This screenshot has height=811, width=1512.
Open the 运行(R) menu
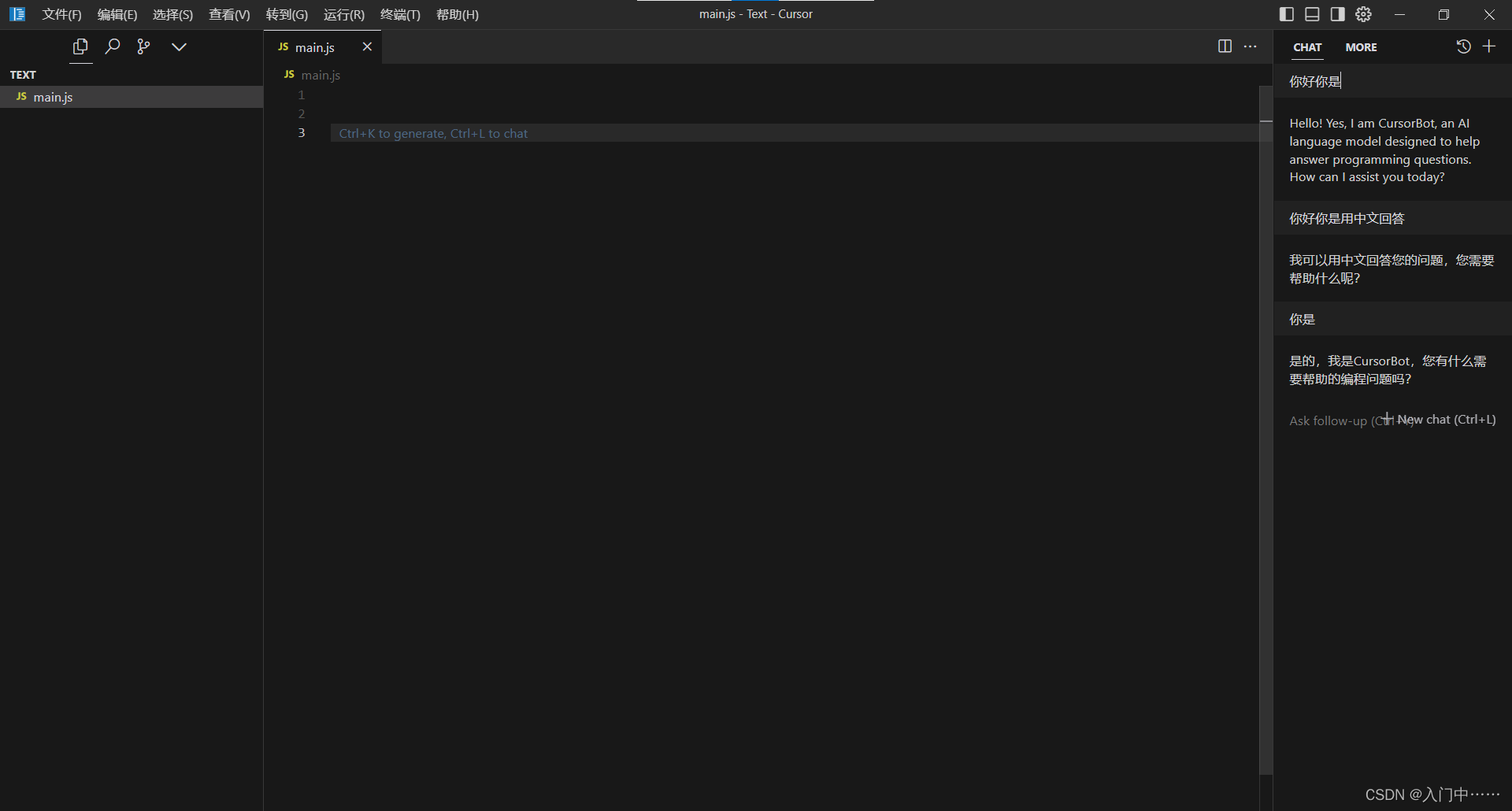[344, 14]
